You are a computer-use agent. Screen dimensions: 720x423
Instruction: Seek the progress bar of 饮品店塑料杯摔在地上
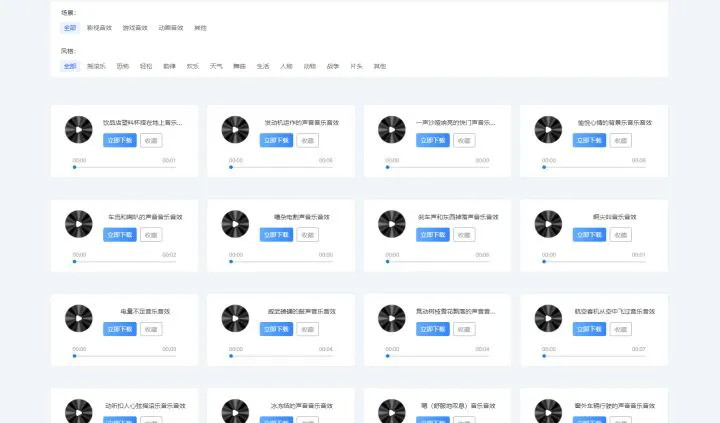(x=124, y=167)
